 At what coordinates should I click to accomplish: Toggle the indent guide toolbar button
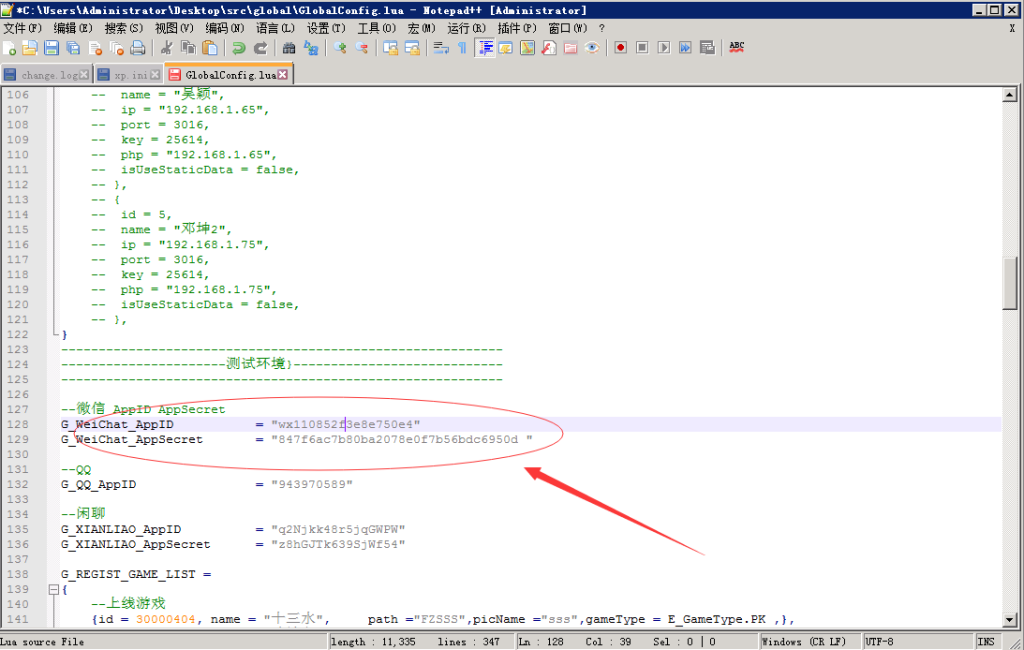484,48
